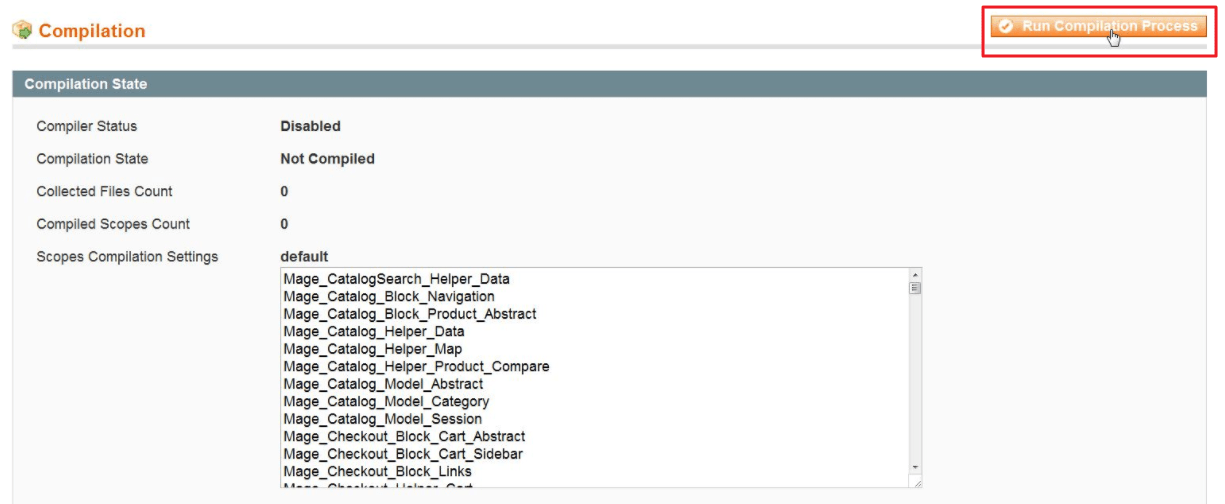
Task: Select the Mage_Catalog_Helper_Product_Compare entry
Action: pyautogui.click(x=416, y=366)
